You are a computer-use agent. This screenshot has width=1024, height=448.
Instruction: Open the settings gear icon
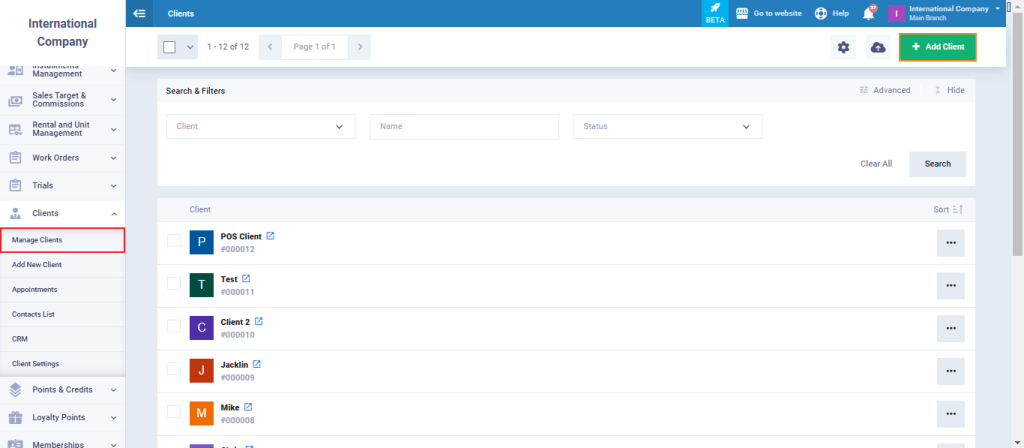coord(843,47)
